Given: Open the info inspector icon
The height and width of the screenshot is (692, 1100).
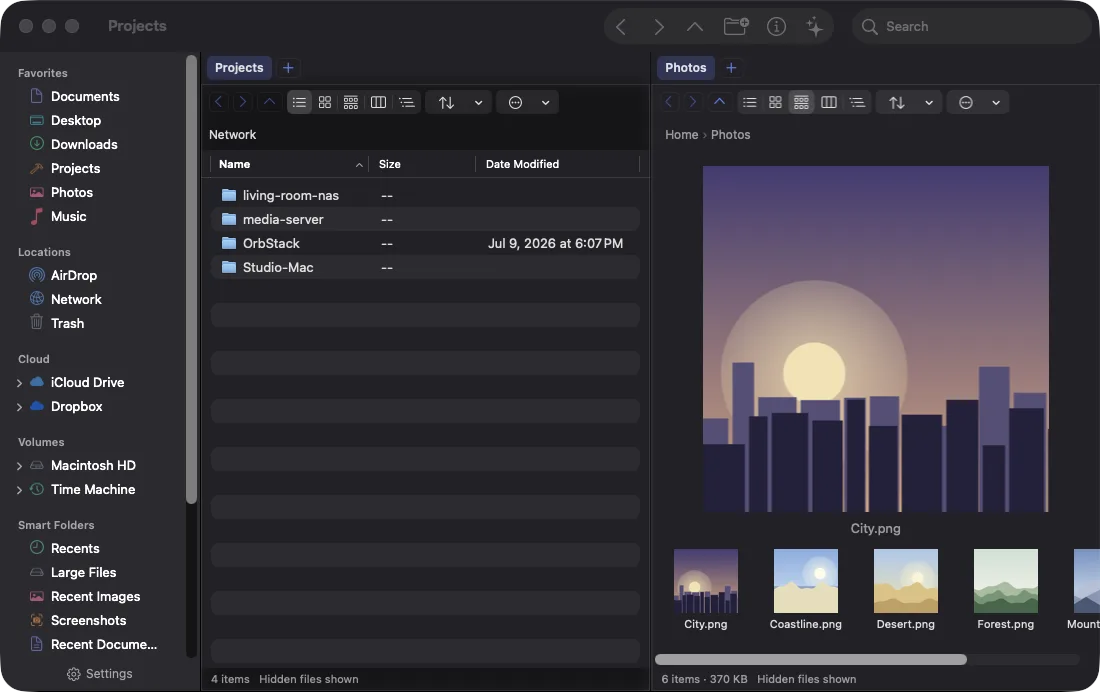Looking at the screenshot, I should [776, 27].
